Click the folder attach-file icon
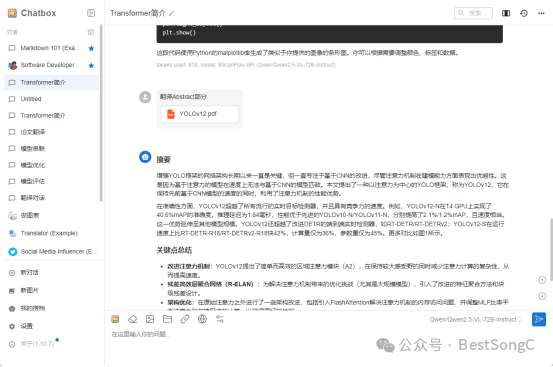Image resolution: width=553 pixels, height=367 pixels. point(167,319)
